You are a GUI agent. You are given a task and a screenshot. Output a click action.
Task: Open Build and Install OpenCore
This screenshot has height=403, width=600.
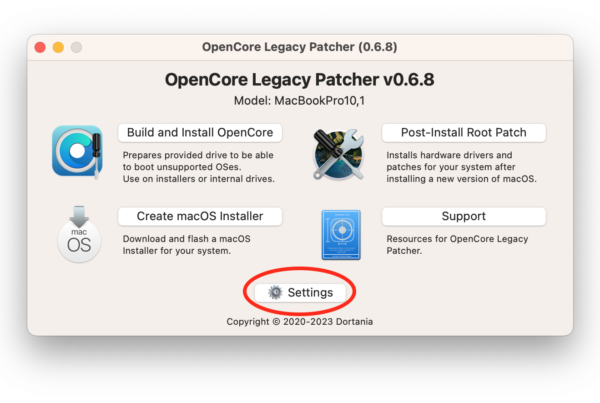coord(200,132)
